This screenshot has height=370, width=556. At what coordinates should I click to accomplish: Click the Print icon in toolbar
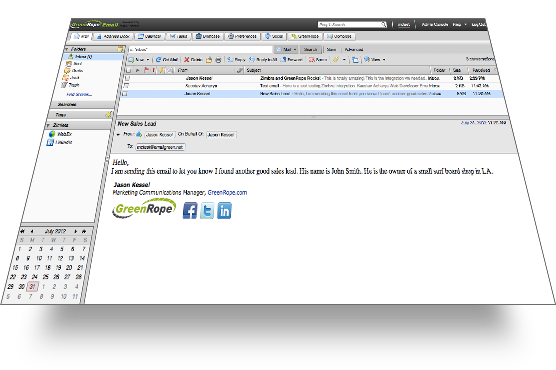(218, 60)
